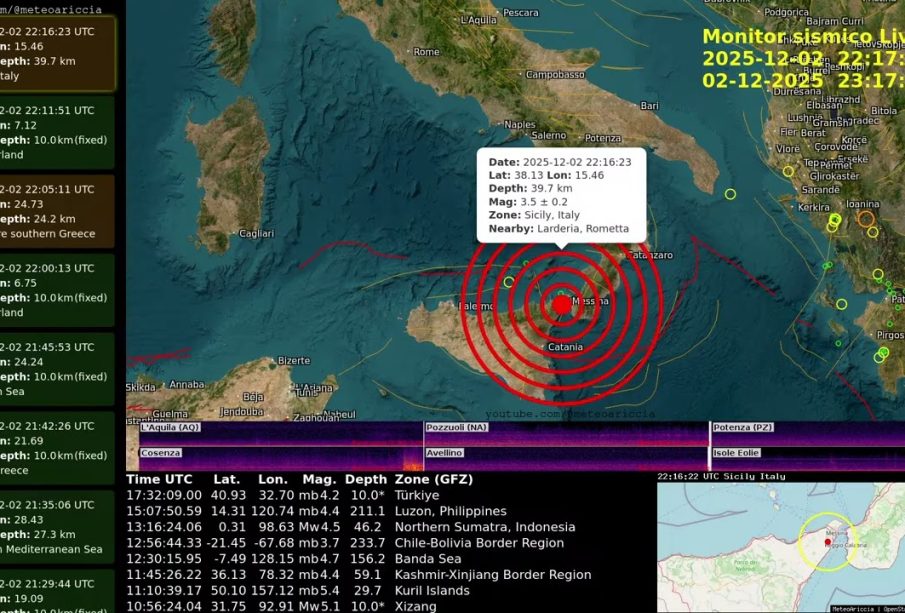The image size is (905, 613).
Task: Click the Isole Eolie station label
Action: click(736, 453)
